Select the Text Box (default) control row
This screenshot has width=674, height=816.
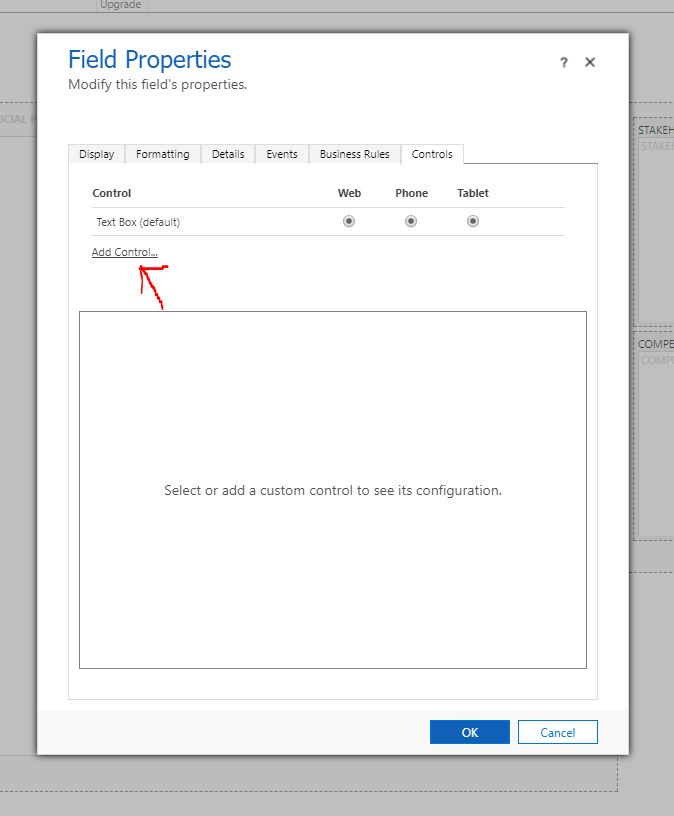click(138, 222)
